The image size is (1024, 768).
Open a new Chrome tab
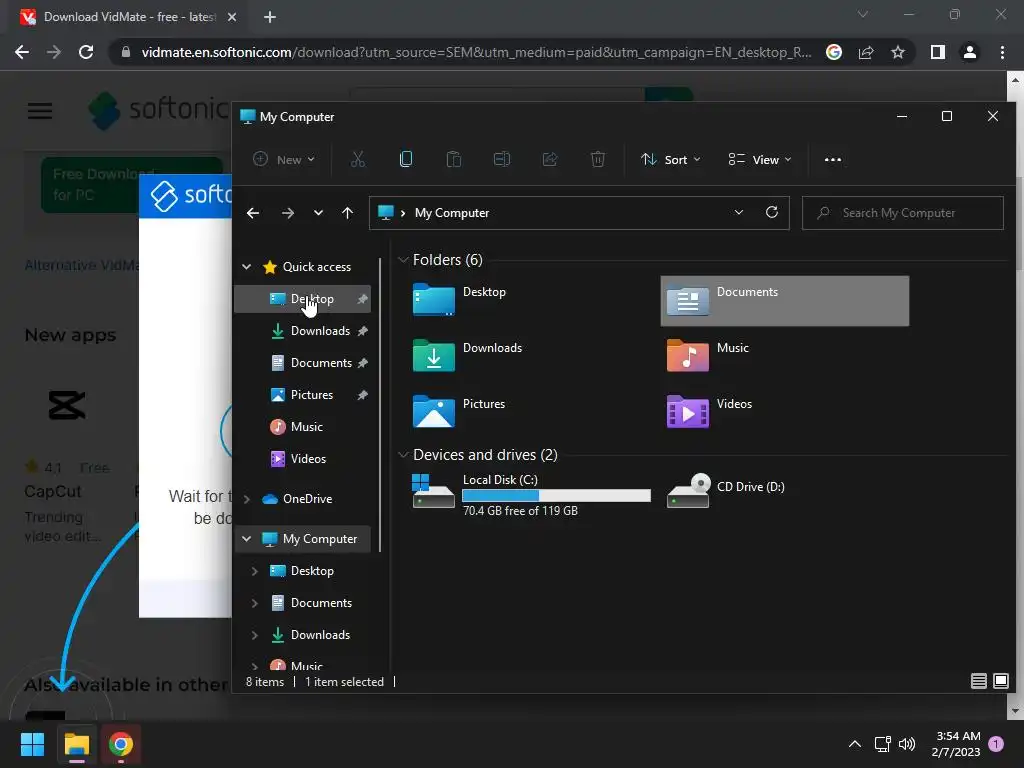tap(270, 17)
